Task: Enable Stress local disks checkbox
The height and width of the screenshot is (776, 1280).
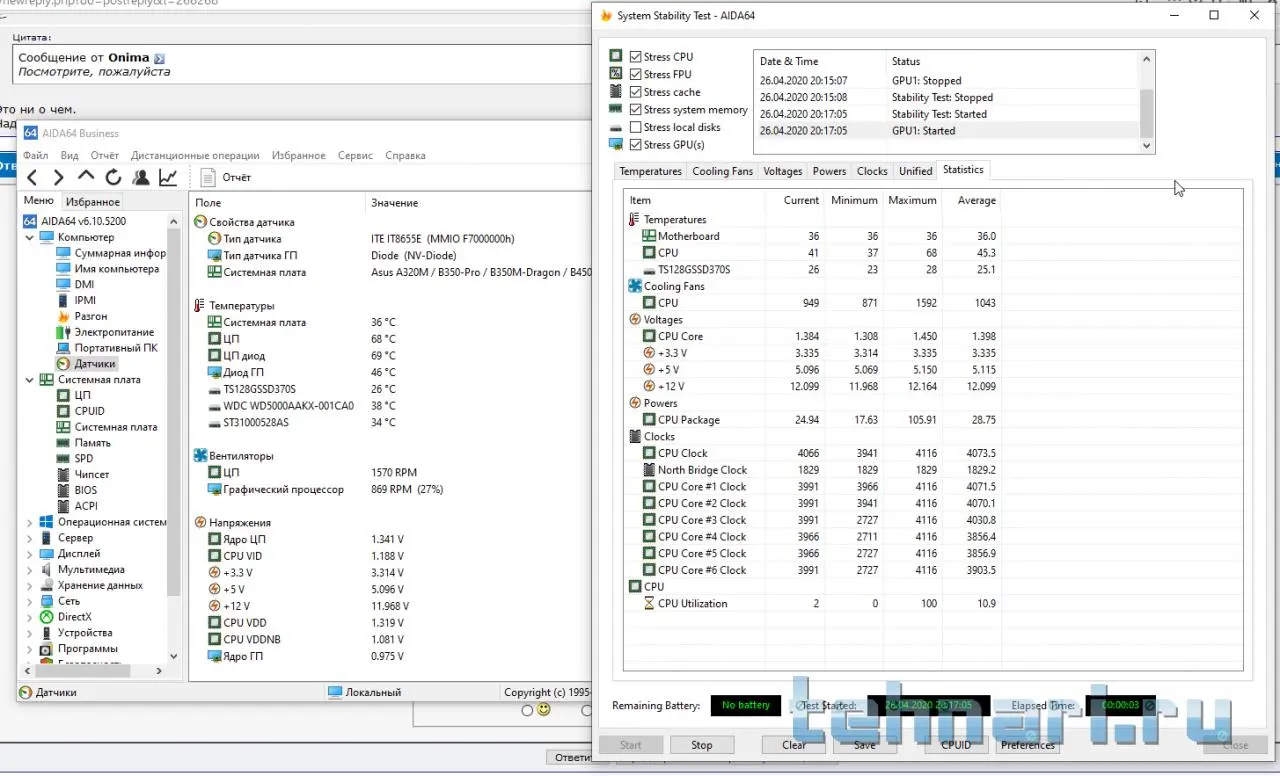Action: [636, 127]
